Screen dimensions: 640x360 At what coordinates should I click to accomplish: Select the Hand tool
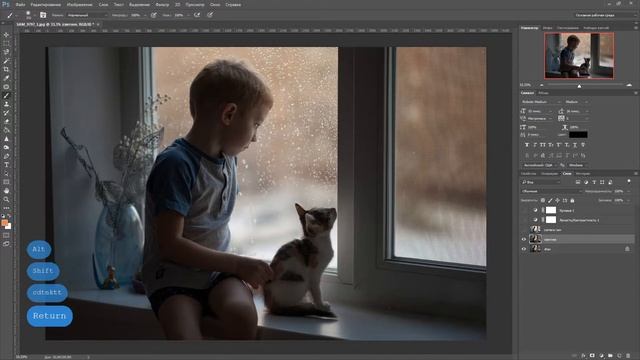click(6, 191)
